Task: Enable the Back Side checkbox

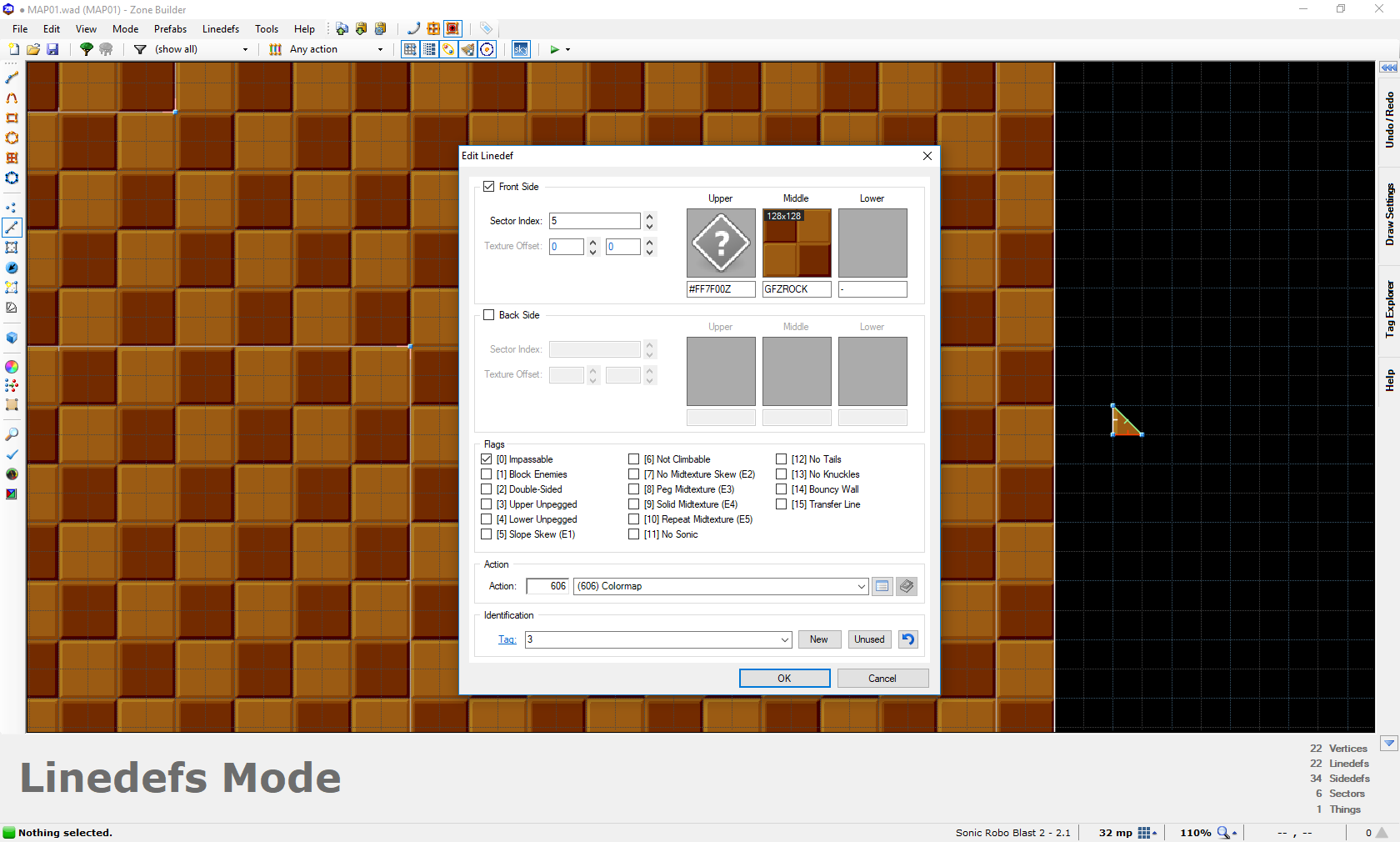Action: tap(489, 315)
